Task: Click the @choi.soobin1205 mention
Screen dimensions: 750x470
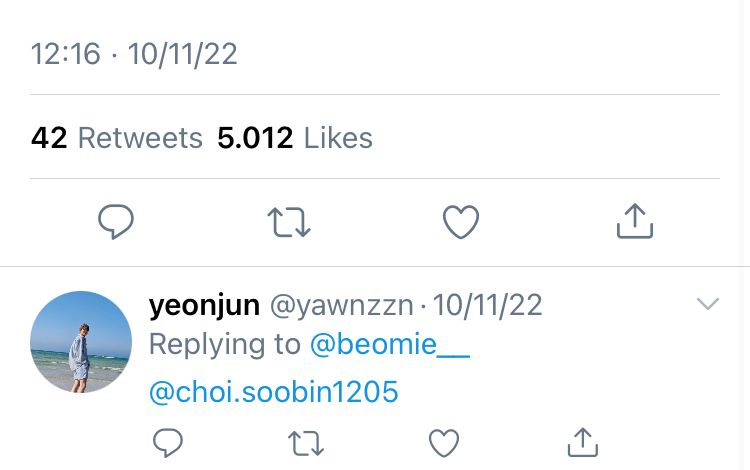Action: coord(273,391)
